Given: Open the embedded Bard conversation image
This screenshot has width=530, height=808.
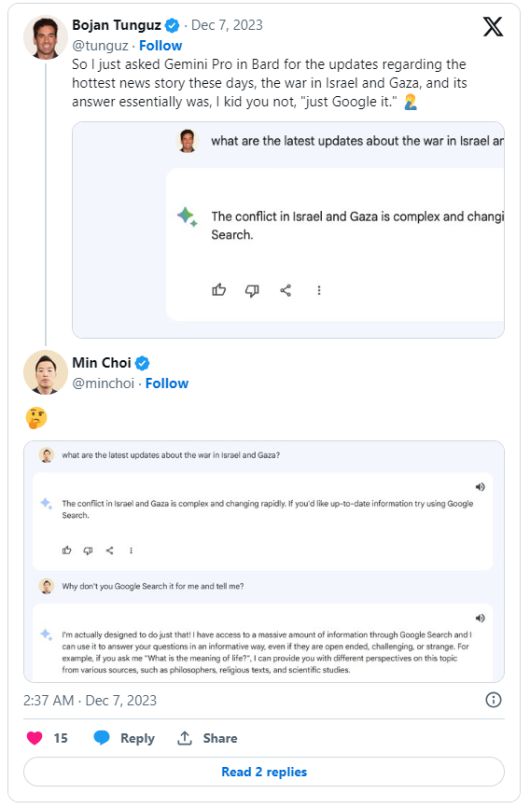Looking at the screenshot, I should tap(264, 561).
